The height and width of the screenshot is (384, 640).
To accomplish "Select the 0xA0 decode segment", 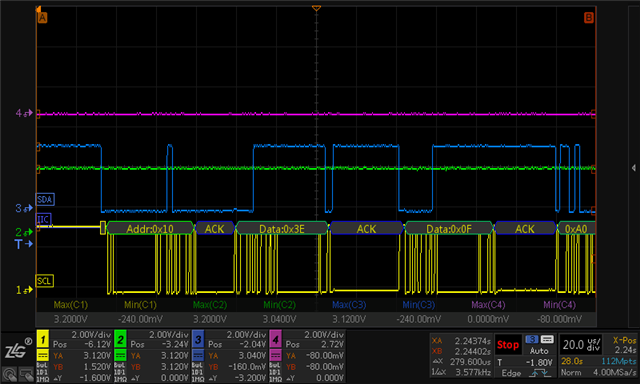I will pos(576,229).
